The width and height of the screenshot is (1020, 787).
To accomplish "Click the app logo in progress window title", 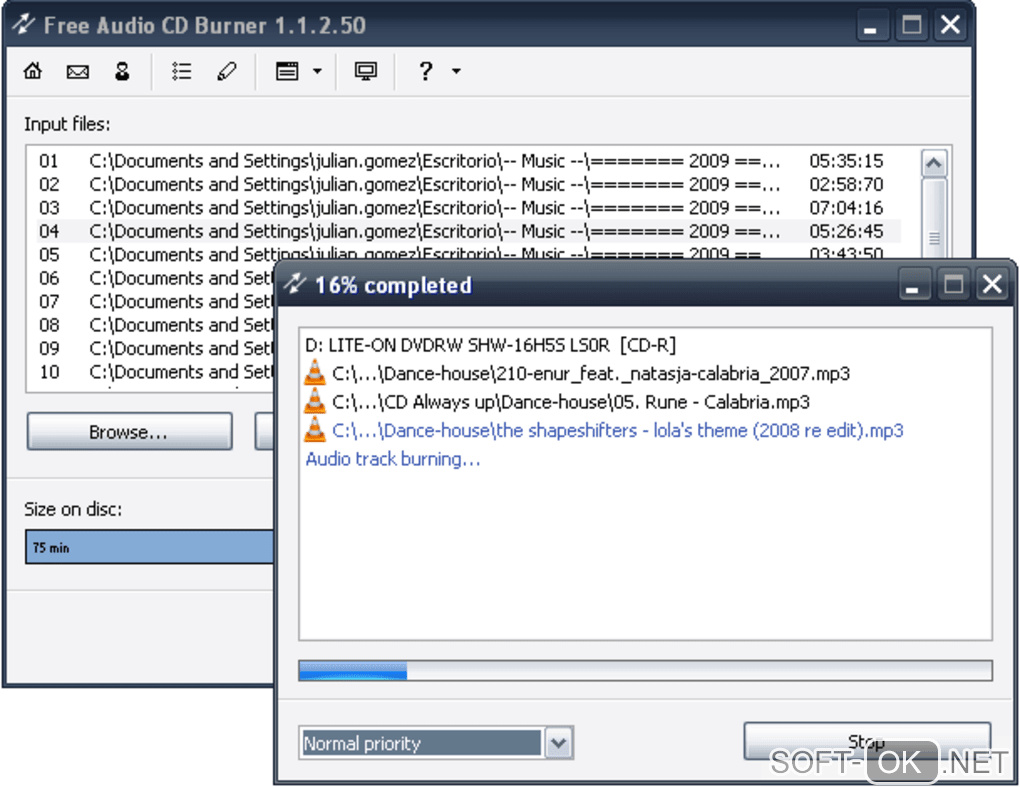I will [x=295, y=284].
